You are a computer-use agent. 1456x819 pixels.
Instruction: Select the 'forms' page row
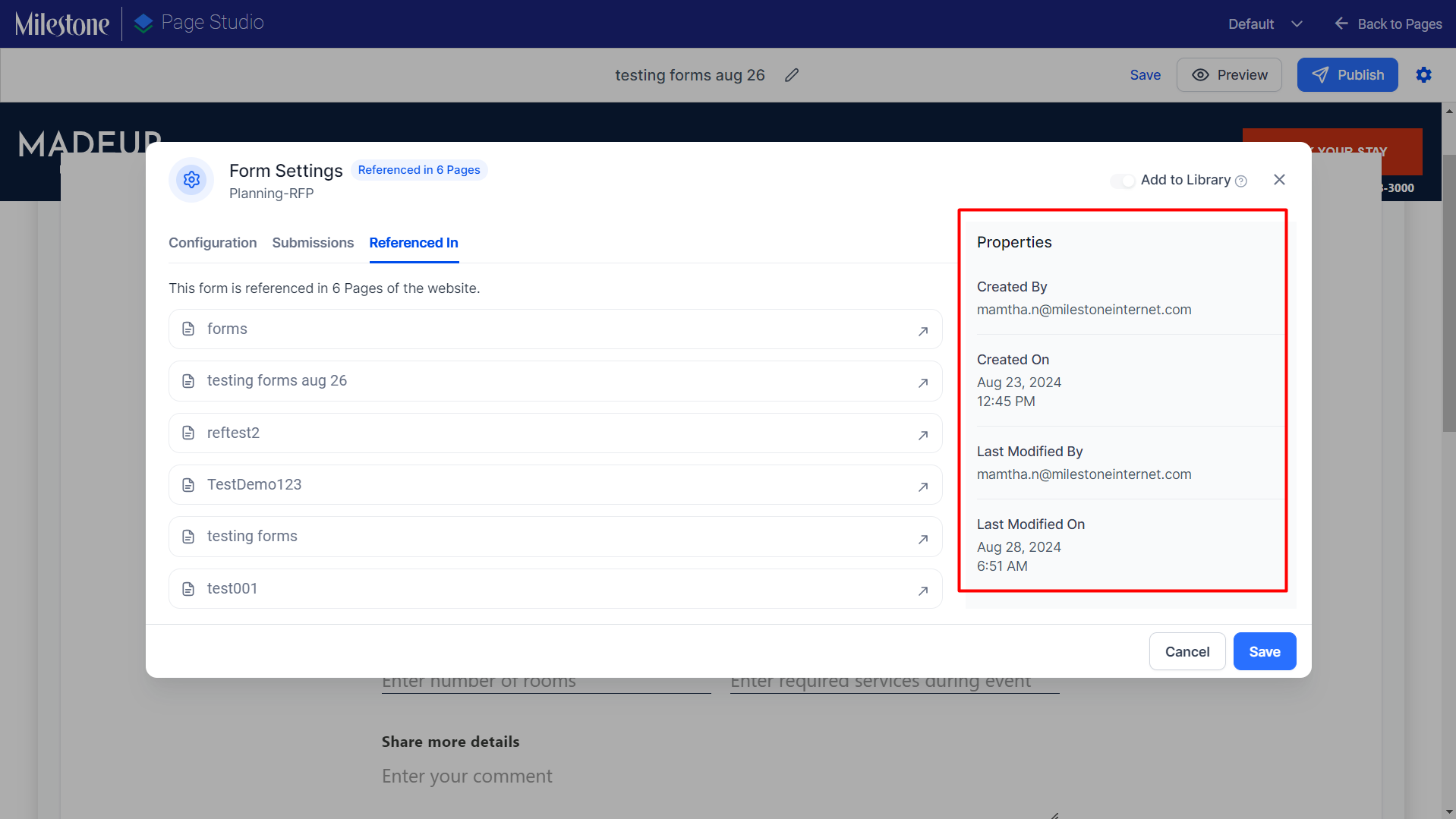556,329
